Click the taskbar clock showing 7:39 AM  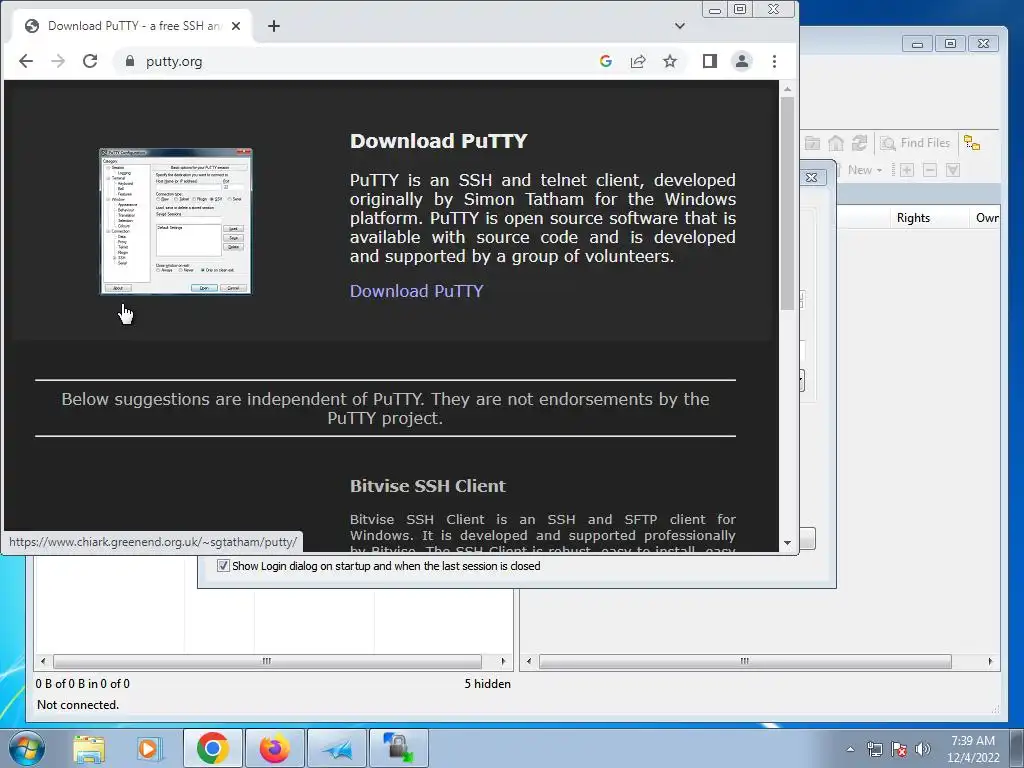point(973,749)
